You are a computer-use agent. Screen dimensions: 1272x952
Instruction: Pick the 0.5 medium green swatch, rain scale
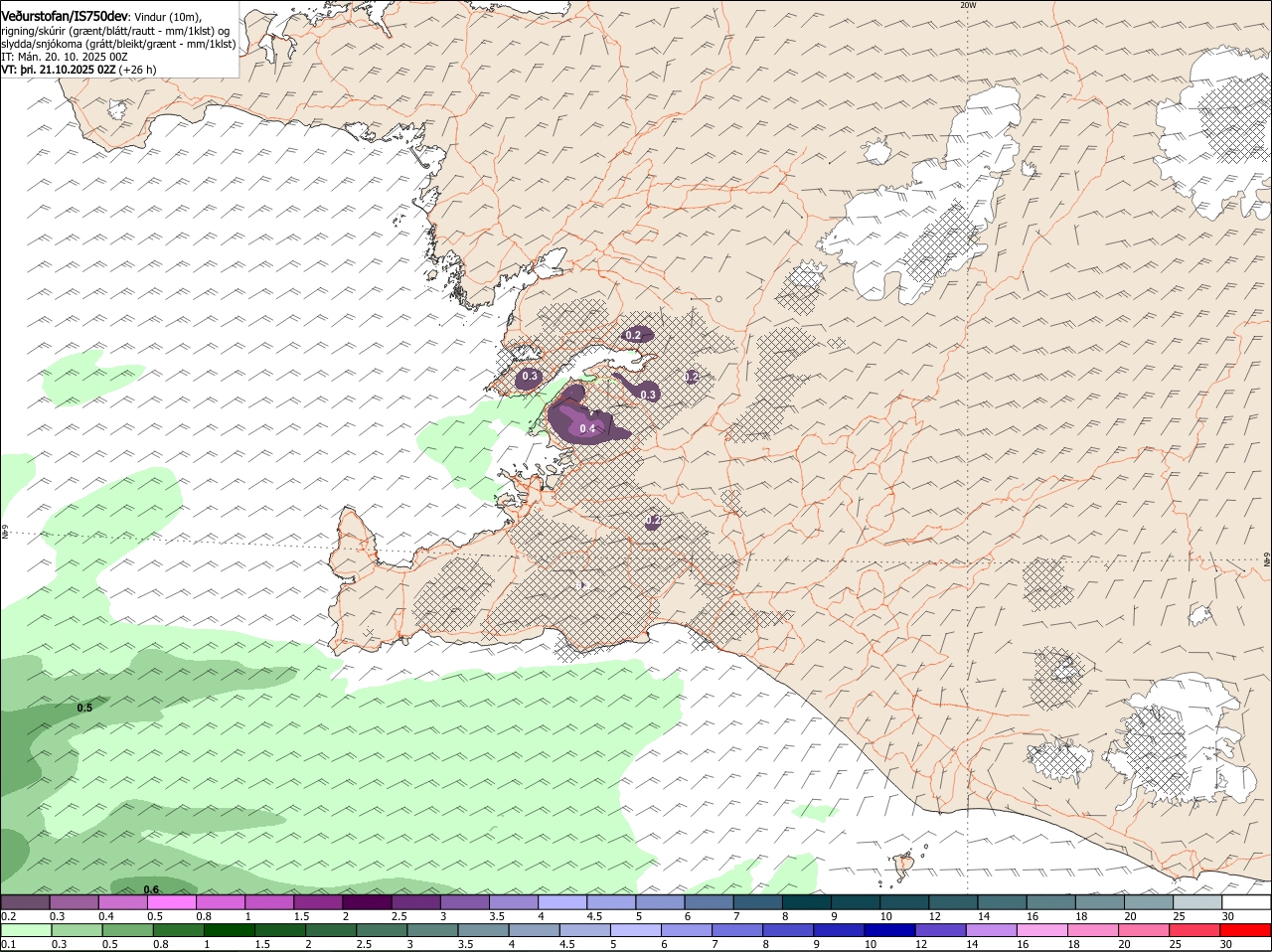[x=128, y=930]
